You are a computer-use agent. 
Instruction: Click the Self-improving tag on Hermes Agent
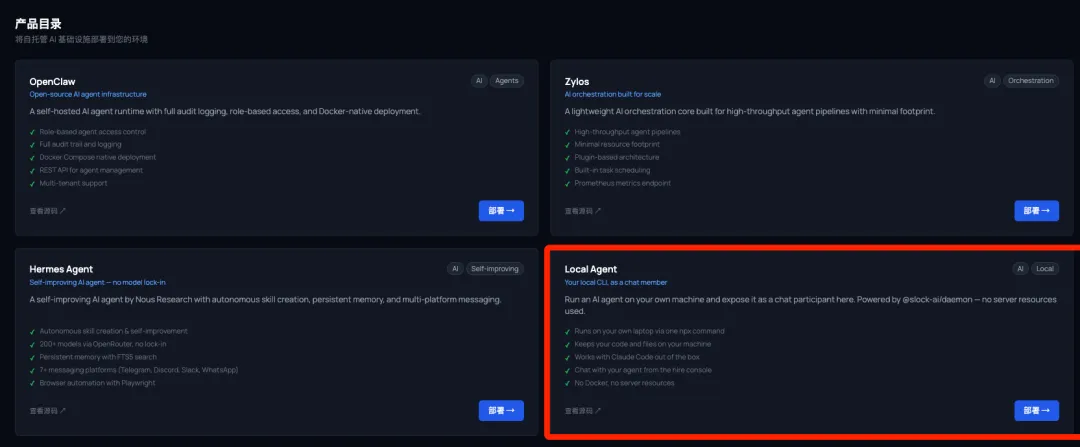click(x=495, y=269)
